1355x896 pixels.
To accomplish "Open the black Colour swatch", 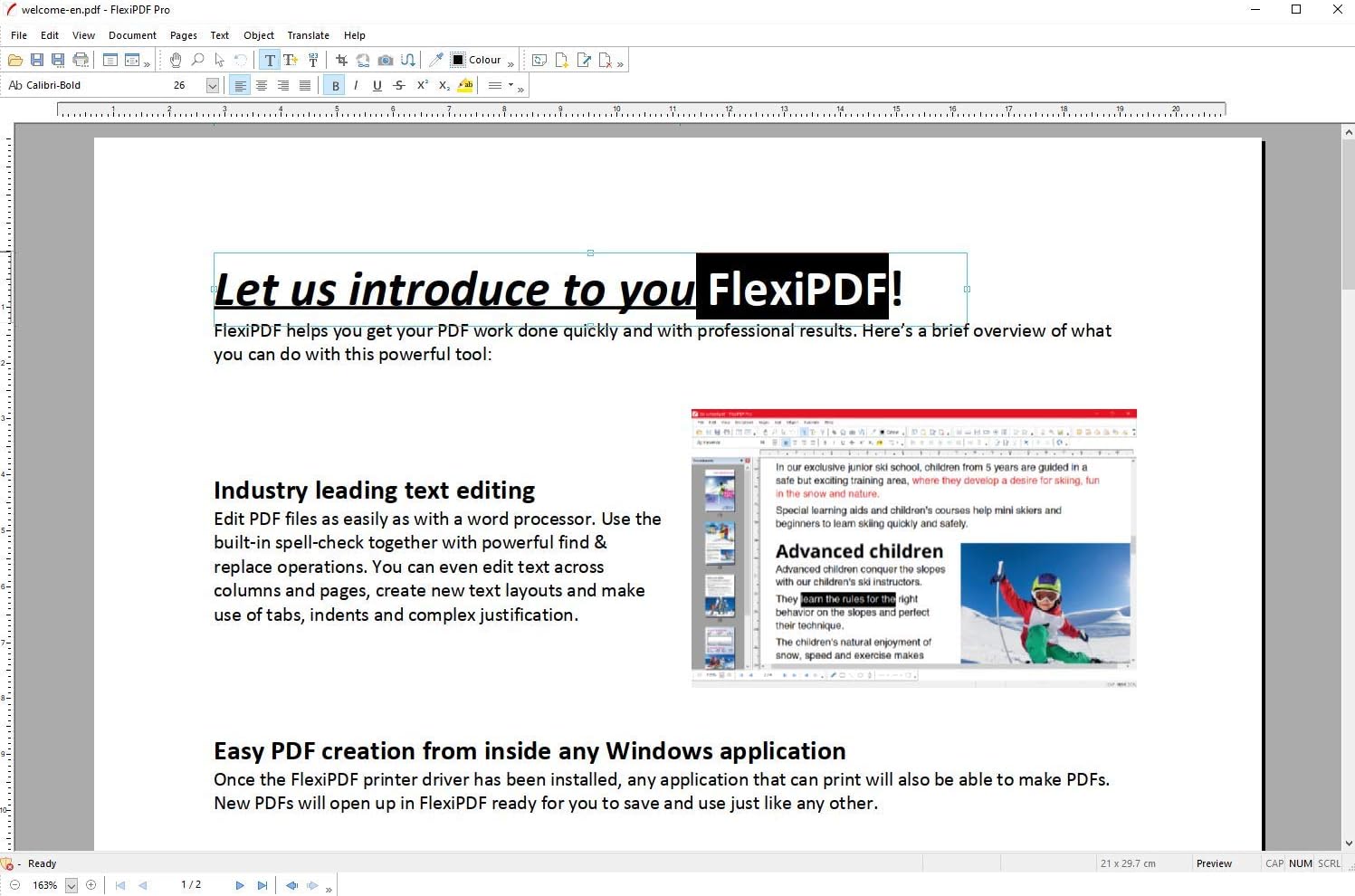I will tap(458, 60).
